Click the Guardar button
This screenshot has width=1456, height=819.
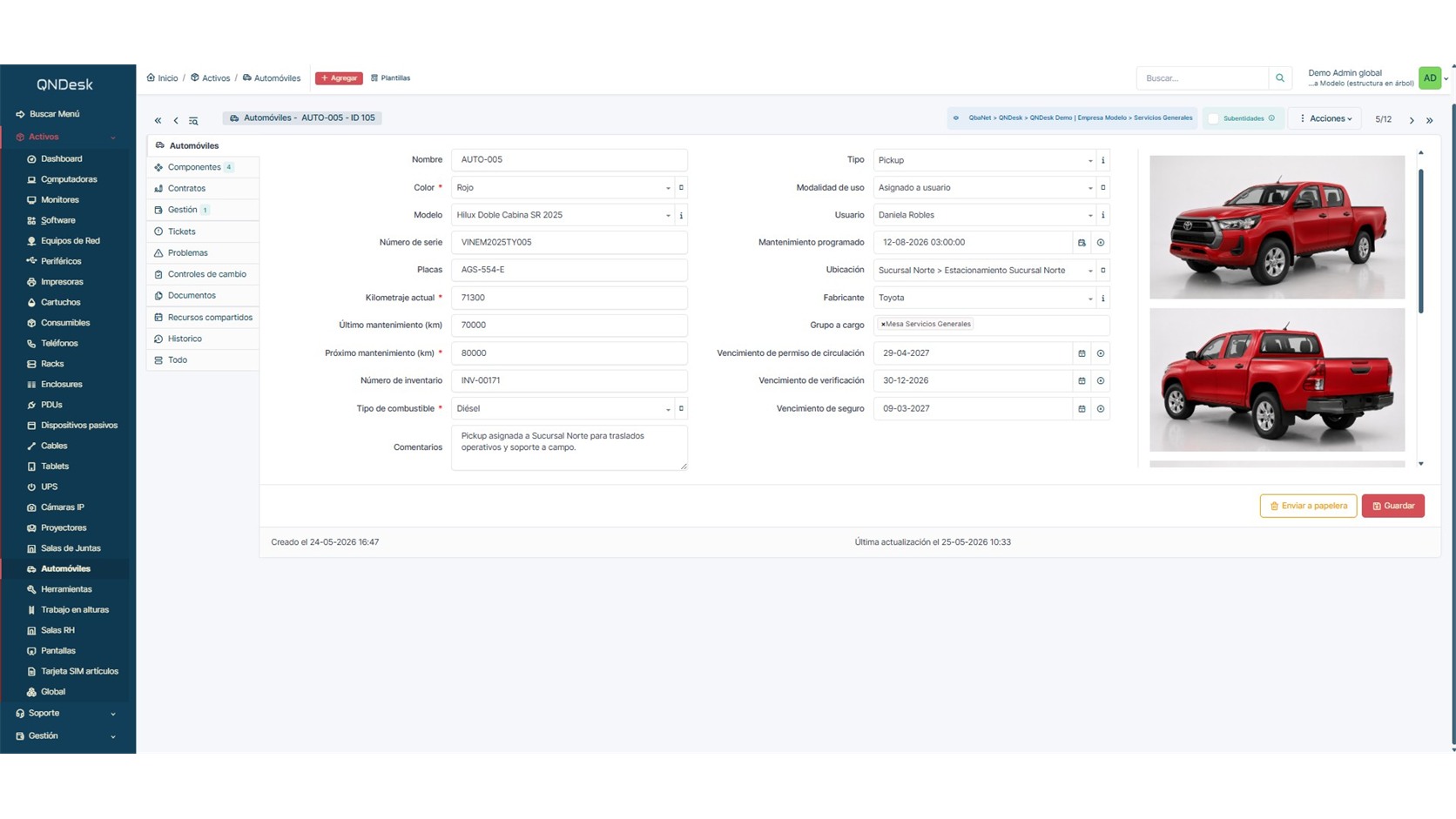(1392, 506)
